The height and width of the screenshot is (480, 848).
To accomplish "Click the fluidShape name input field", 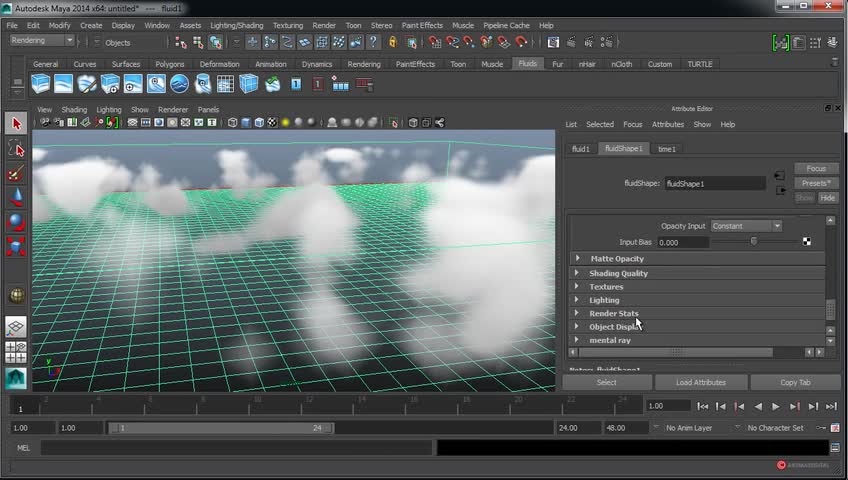I will click(714, 184).
